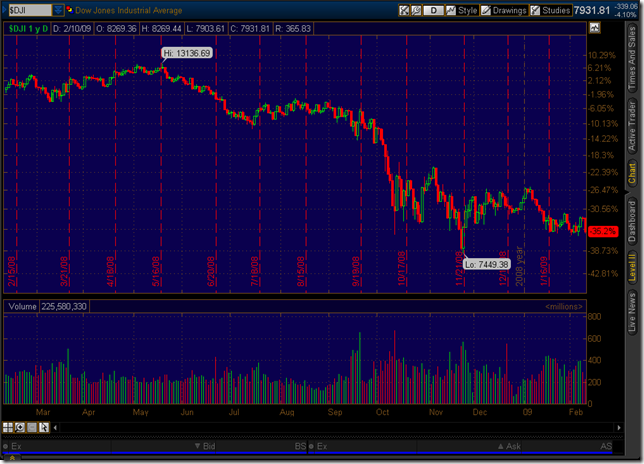Click the Style line-chart icon
The width and height of the screenshot is (644, 464).
[x=451, y=10]
